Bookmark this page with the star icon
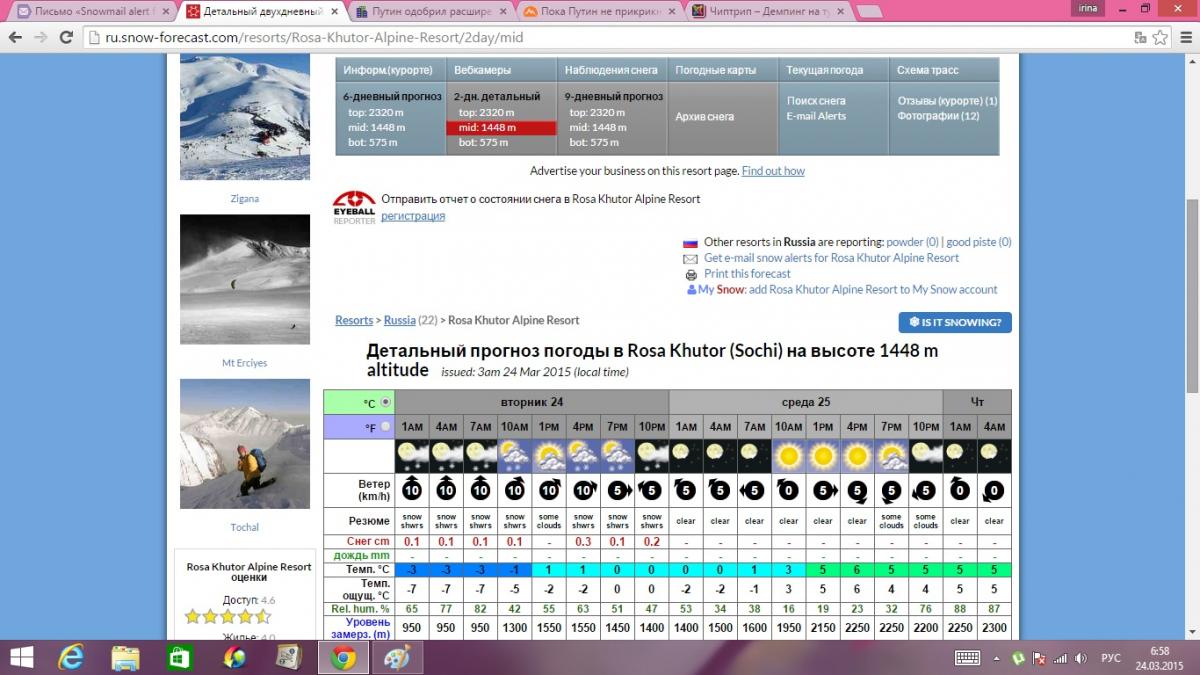Image resolution: width=1200 pixels, height=675 pixels. coord(1159,37)
